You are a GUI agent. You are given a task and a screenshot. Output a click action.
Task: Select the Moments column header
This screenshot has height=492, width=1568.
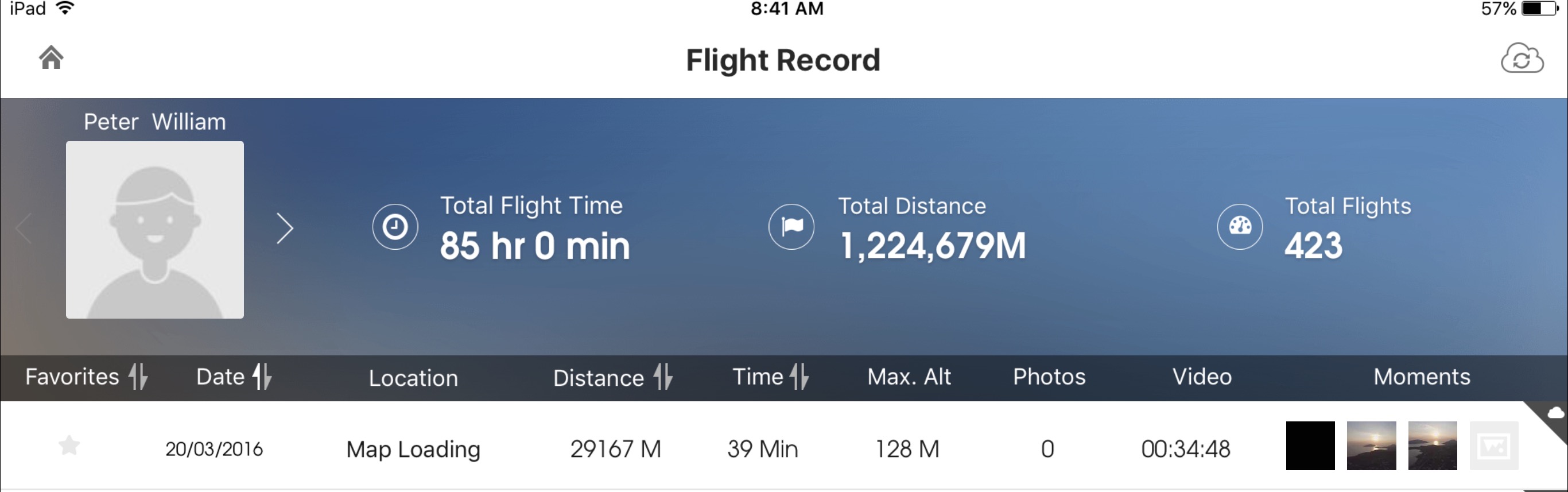coord(1422,377)
